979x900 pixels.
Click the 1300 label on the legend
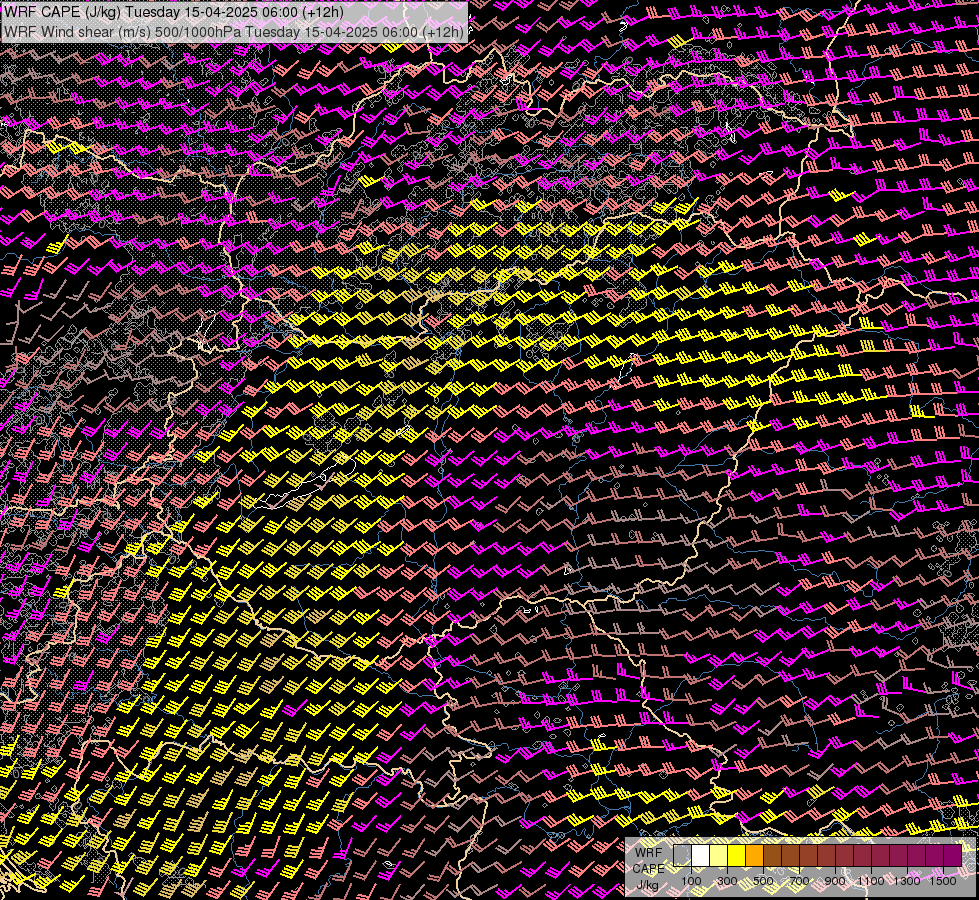[x=907, y=881]
